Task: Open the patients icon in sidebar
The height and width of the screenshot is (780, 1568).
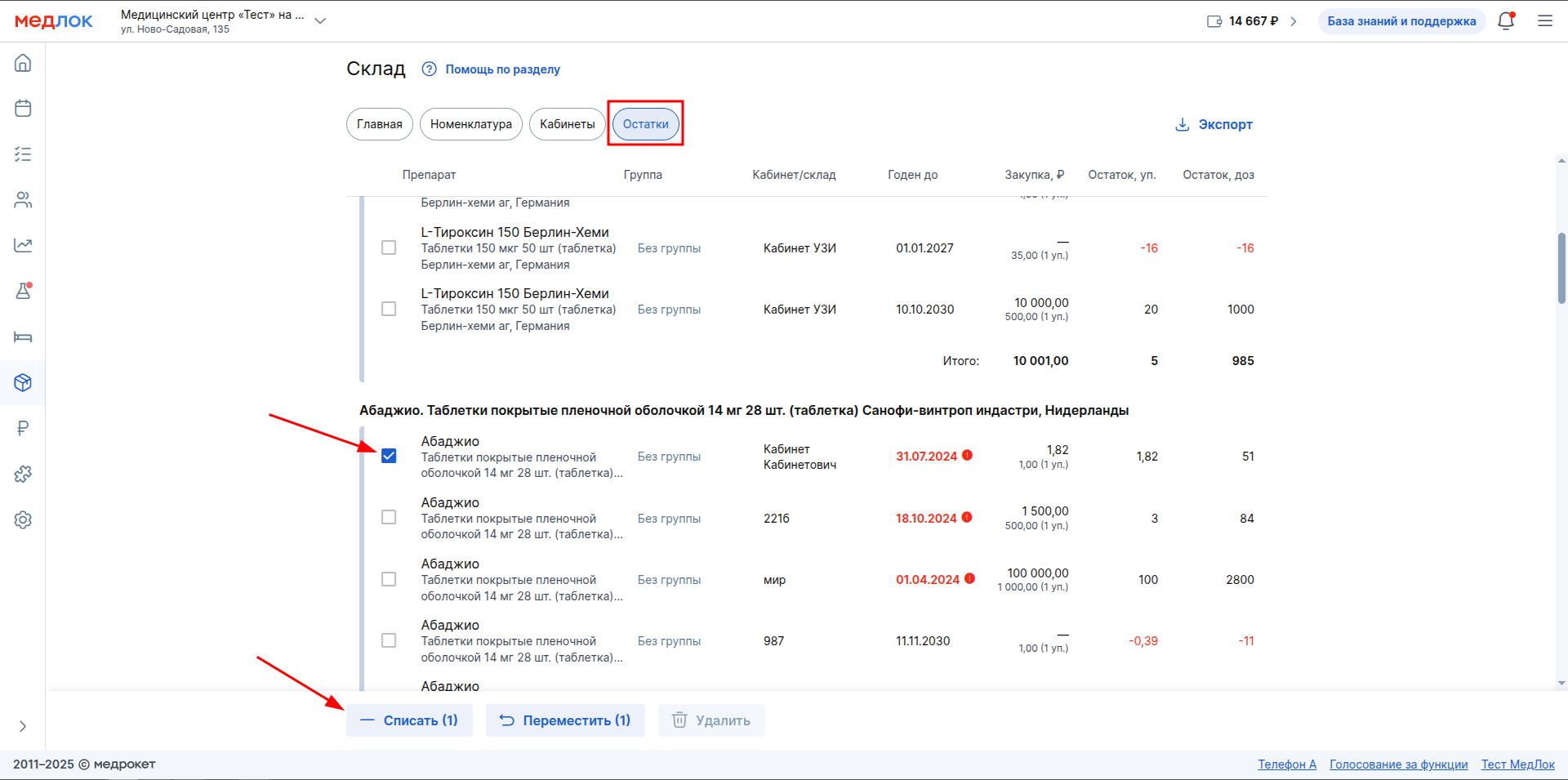Action: tap(23, 200)
